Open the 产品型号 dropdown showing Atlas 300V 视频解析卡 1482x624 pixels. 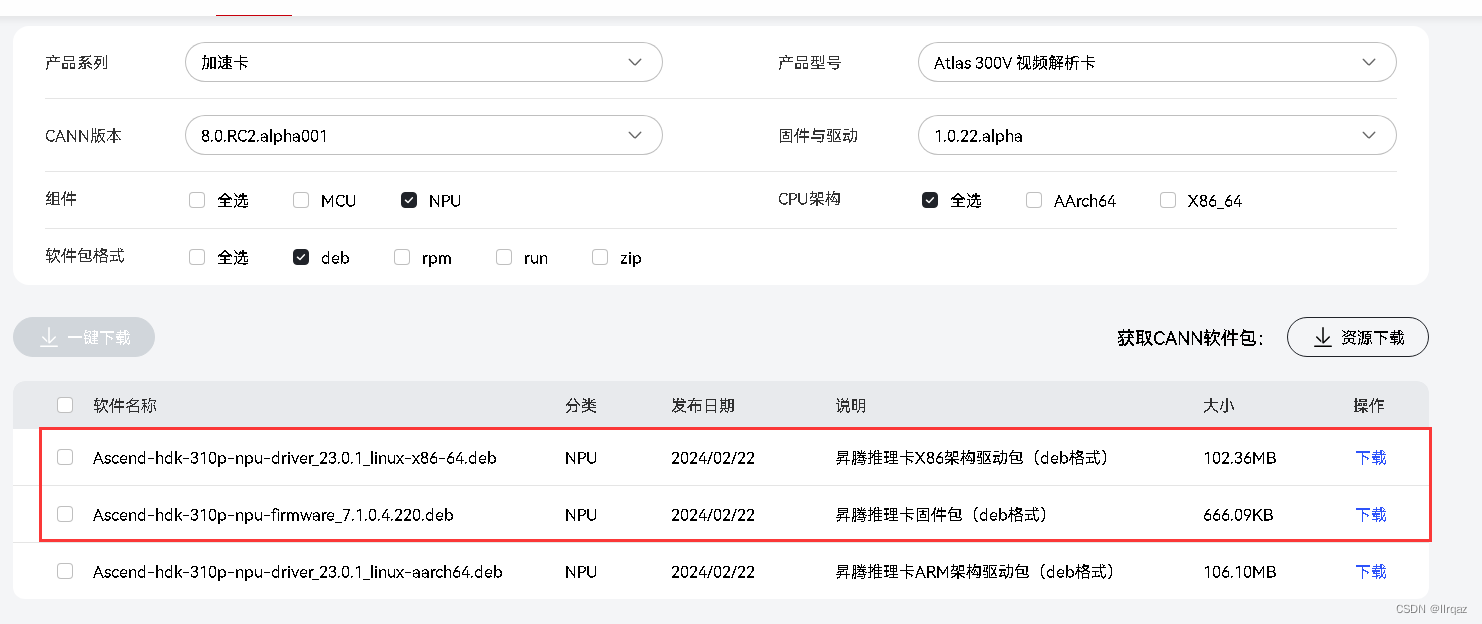click(1157, 62)
